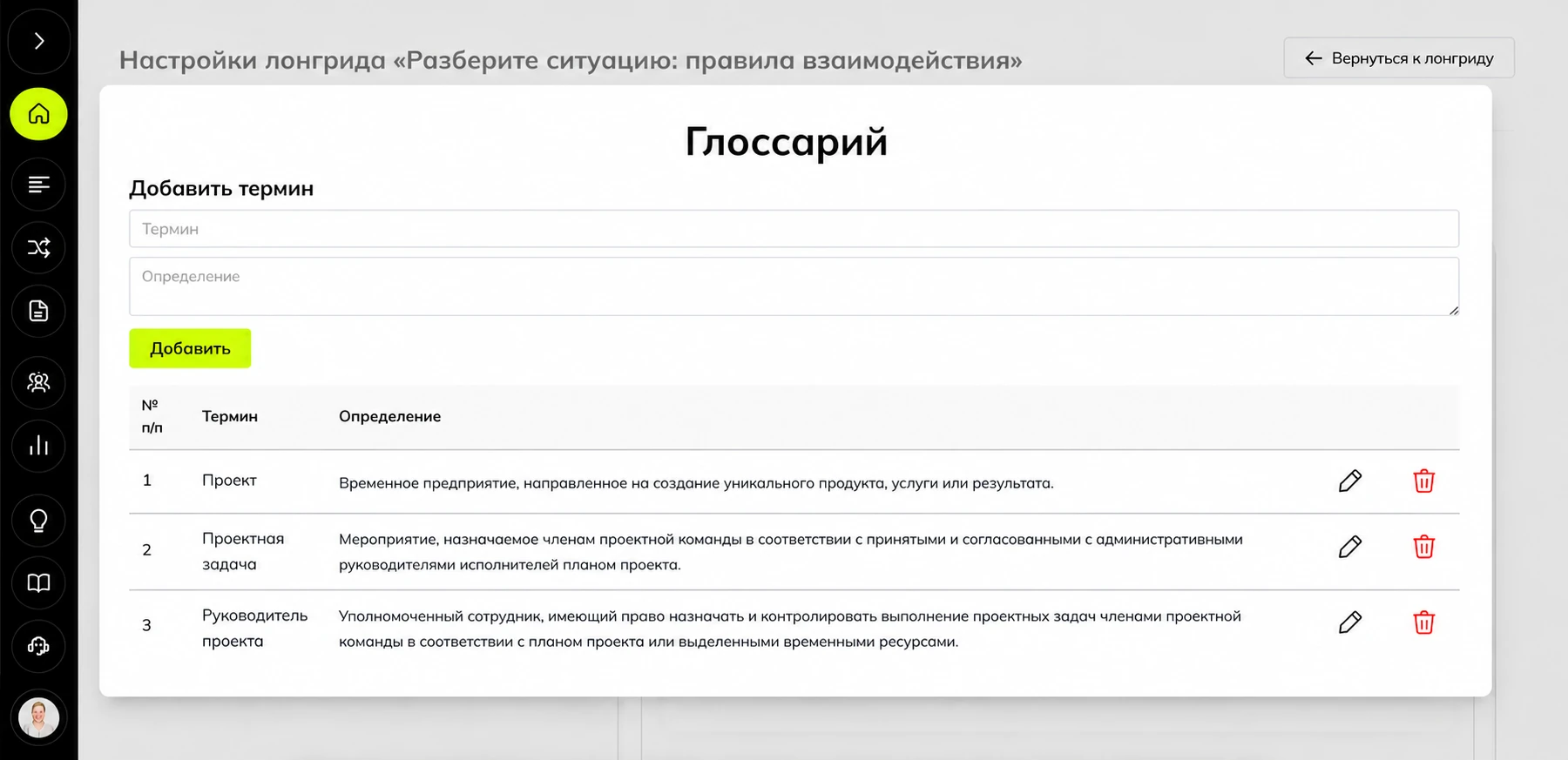Click the Глоссарий heading
Viewport: 1568px width, 760px height.
[787, 141]
